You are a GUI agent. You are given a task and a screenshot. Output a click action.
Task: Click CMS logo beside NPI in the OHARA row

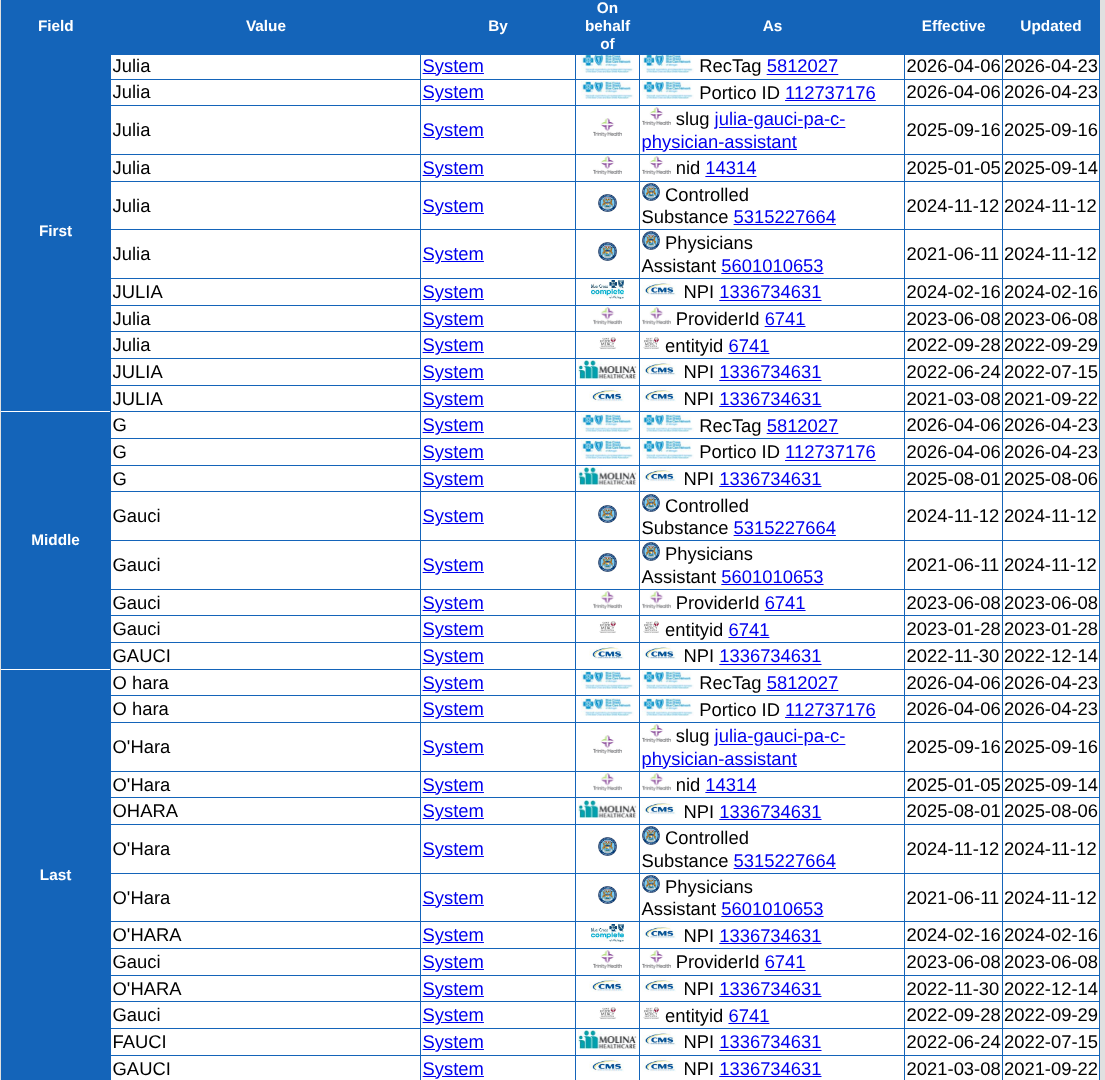[660, 809]
